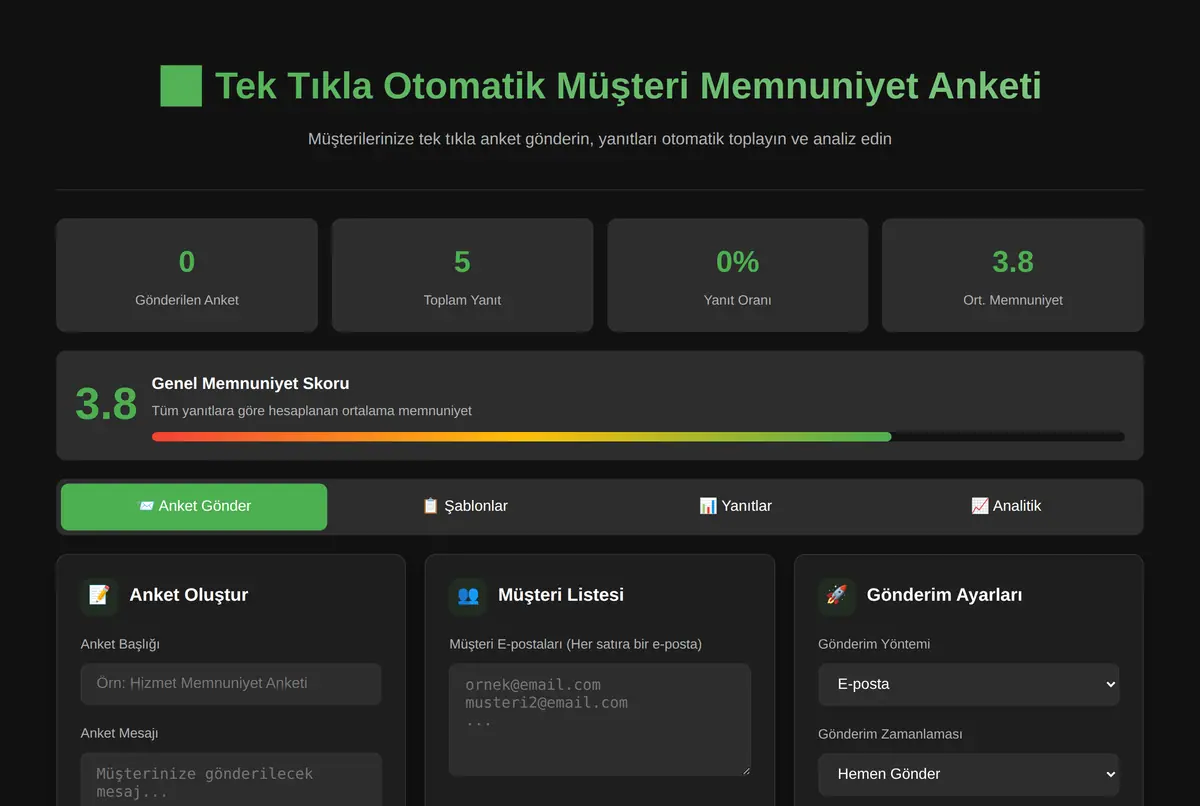Click the Gönderim Zamanlaması label
The image size is (1200, 806).
point(890,734)
